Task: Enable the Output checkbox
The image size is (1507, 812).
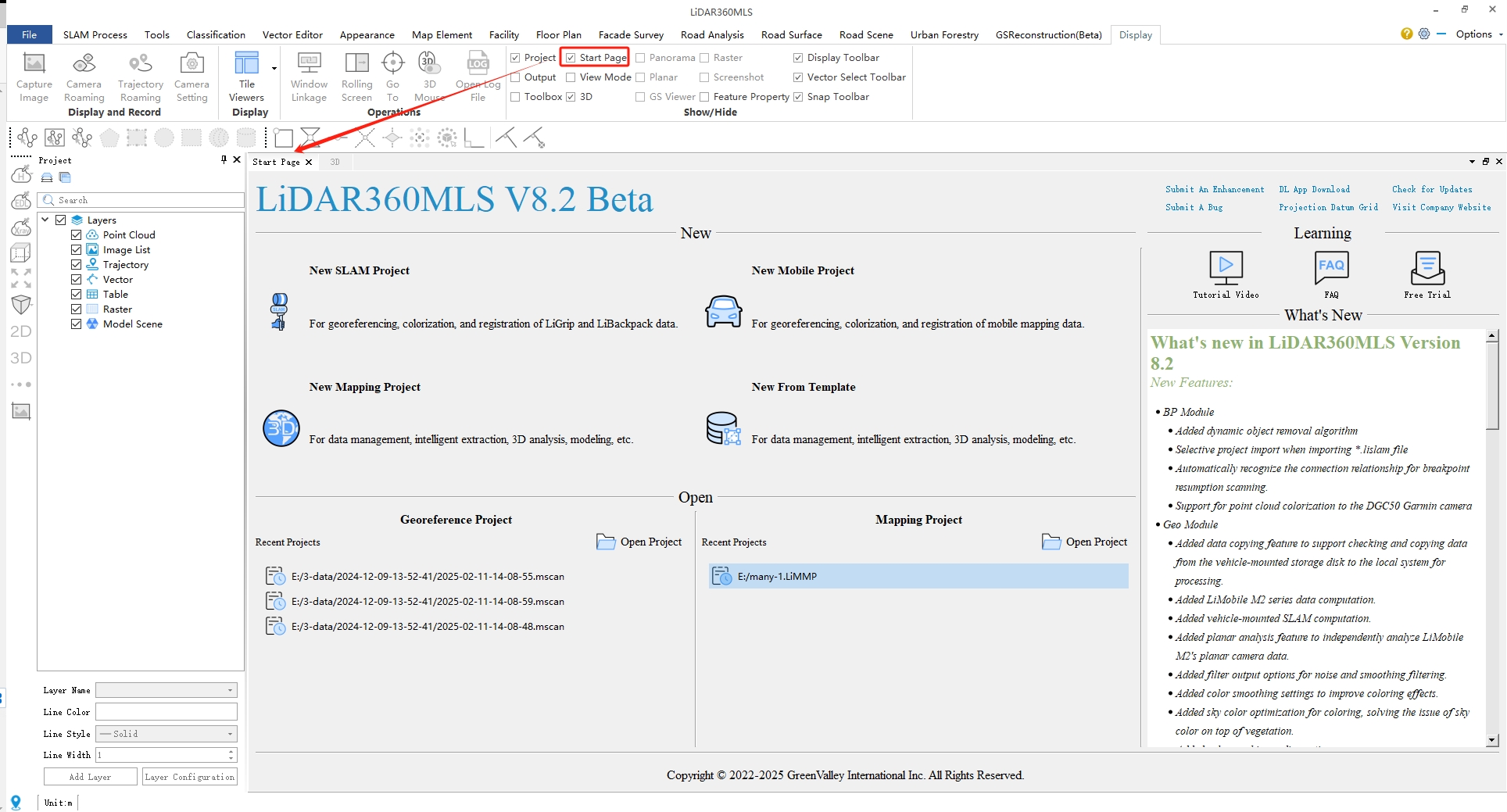Action: click(x=515, y=77)
